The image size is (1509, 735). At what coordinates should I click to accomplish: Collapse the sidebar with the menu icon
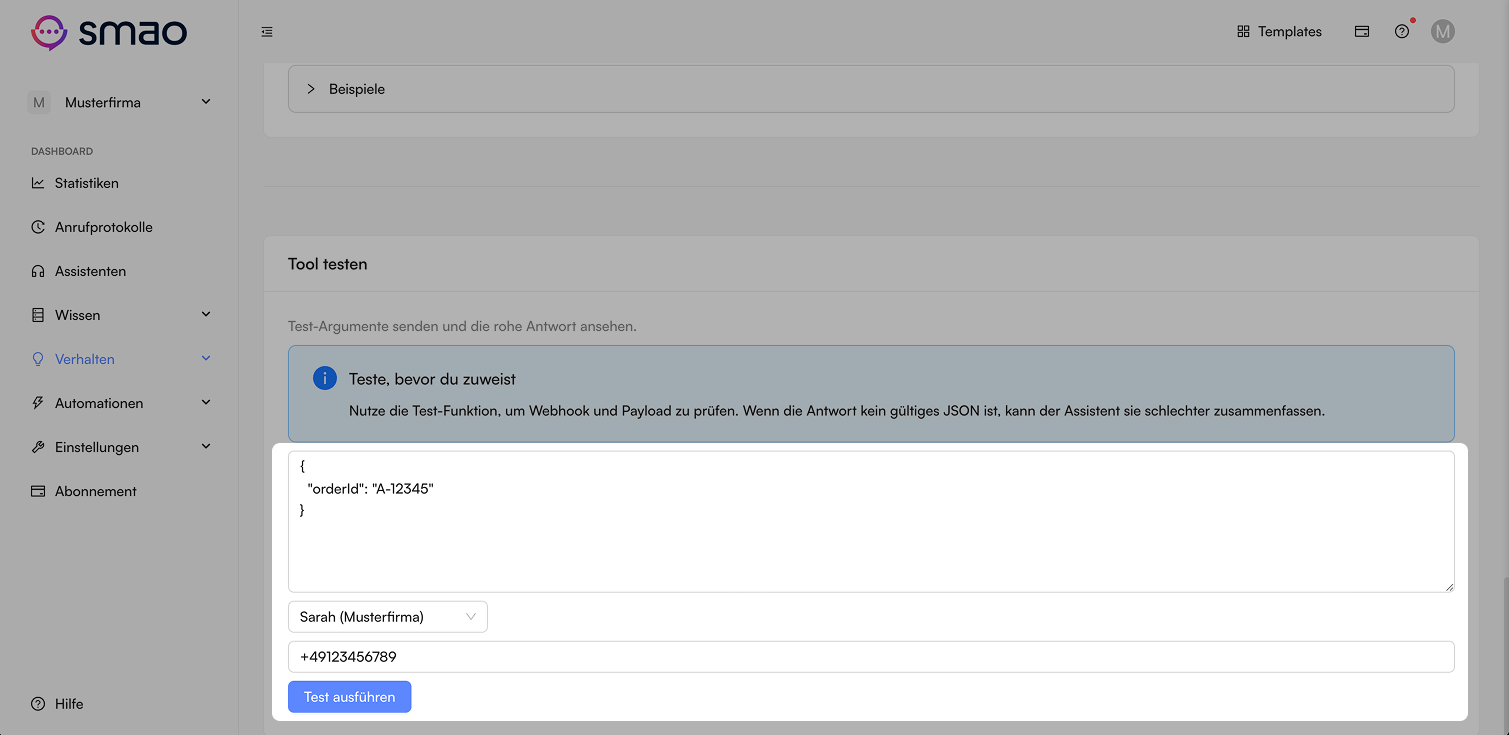point(267,32)
